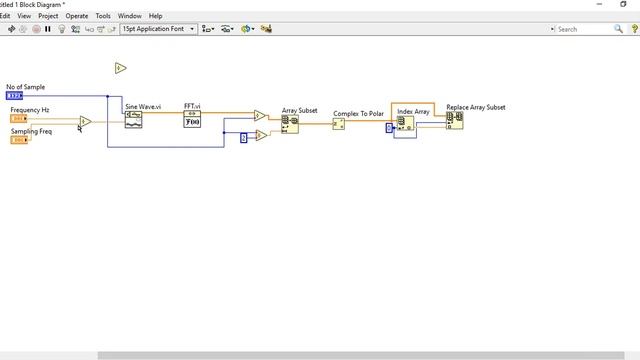Image resolution: width=640 pixels, height=360 pixels.
Task: Select triangle node wired to constant 2
Action: click(261, 135)
